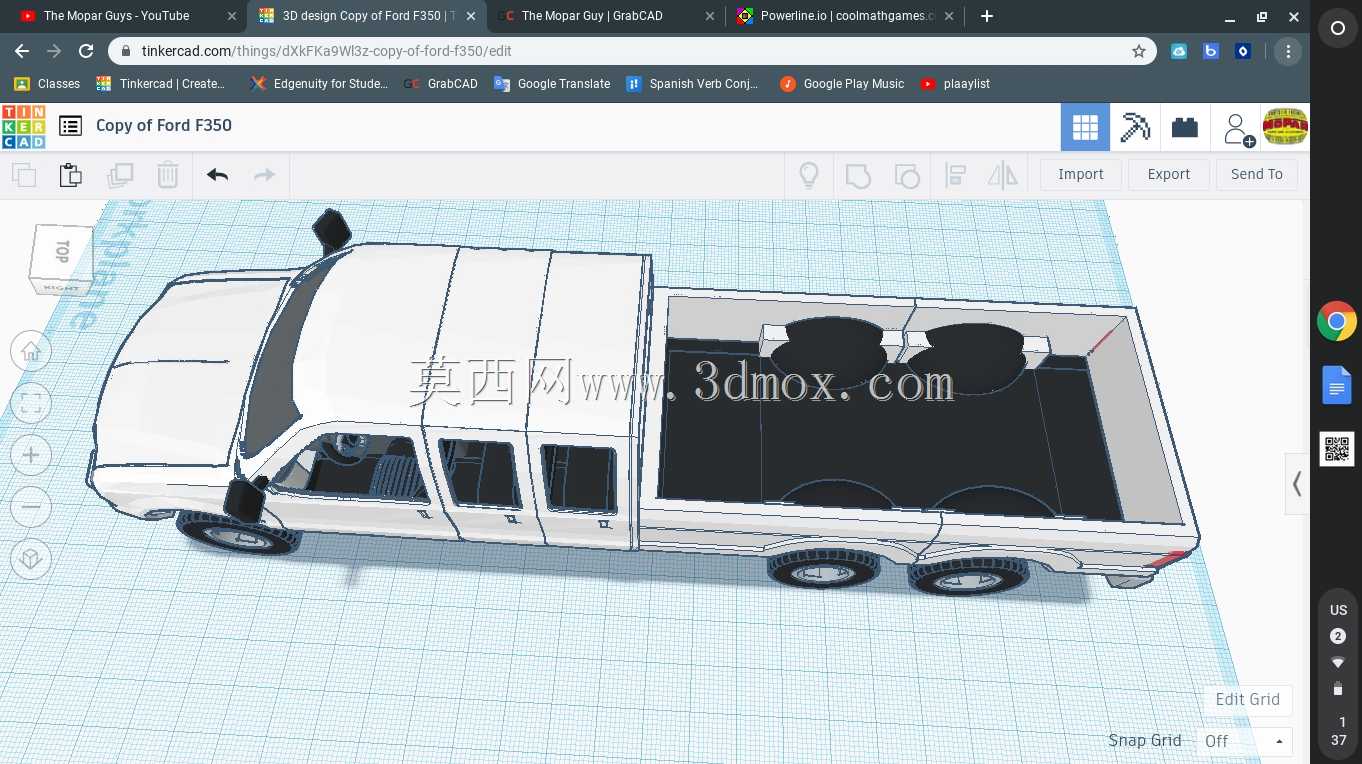Click Fit all in view button
Image resolution: width=1362 pixels, height=764 pixels.
pyautogui.click(x=31, y=404)
